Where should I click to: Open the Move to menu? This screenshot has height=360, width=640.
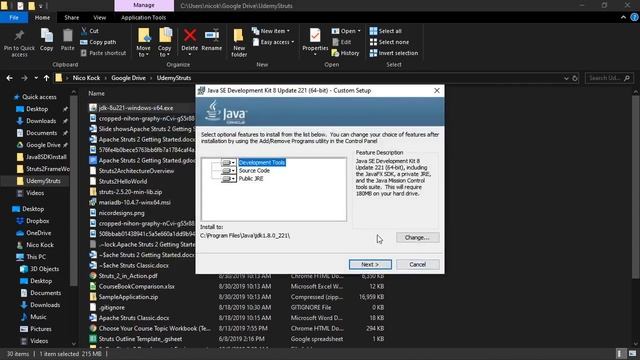(143, 42)
